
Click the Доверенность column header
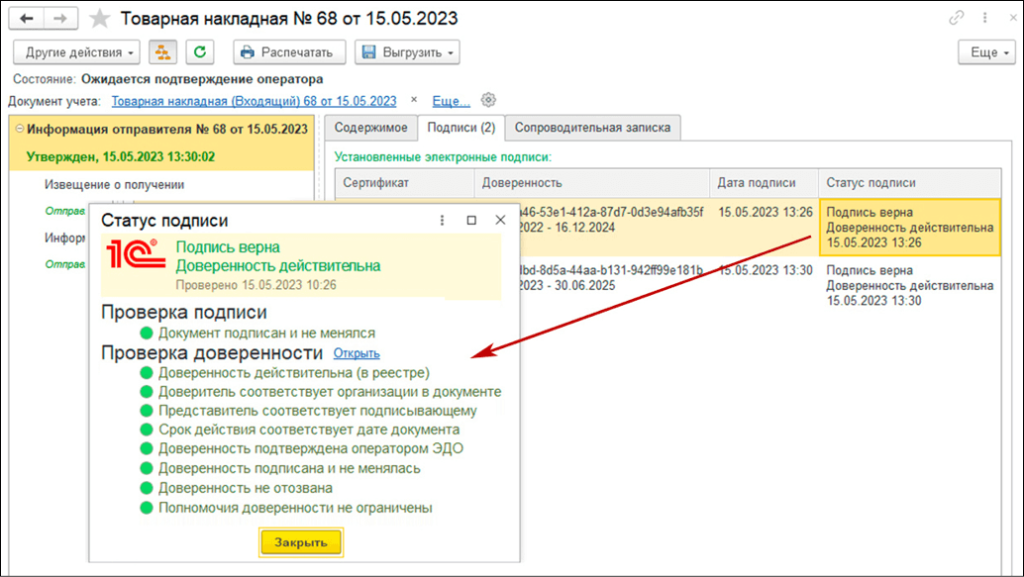(x=592, y=183)
